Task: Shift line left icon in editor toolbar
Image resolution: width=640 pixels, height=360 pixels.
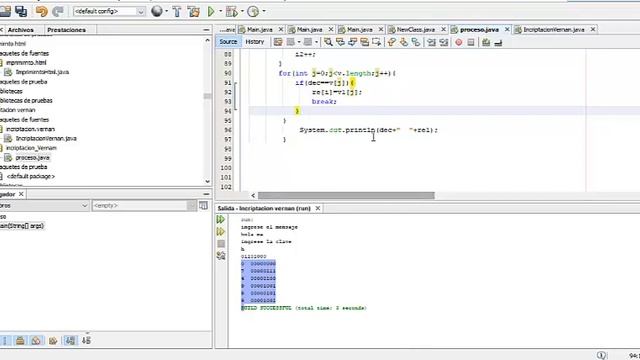Action: point(431,42)
